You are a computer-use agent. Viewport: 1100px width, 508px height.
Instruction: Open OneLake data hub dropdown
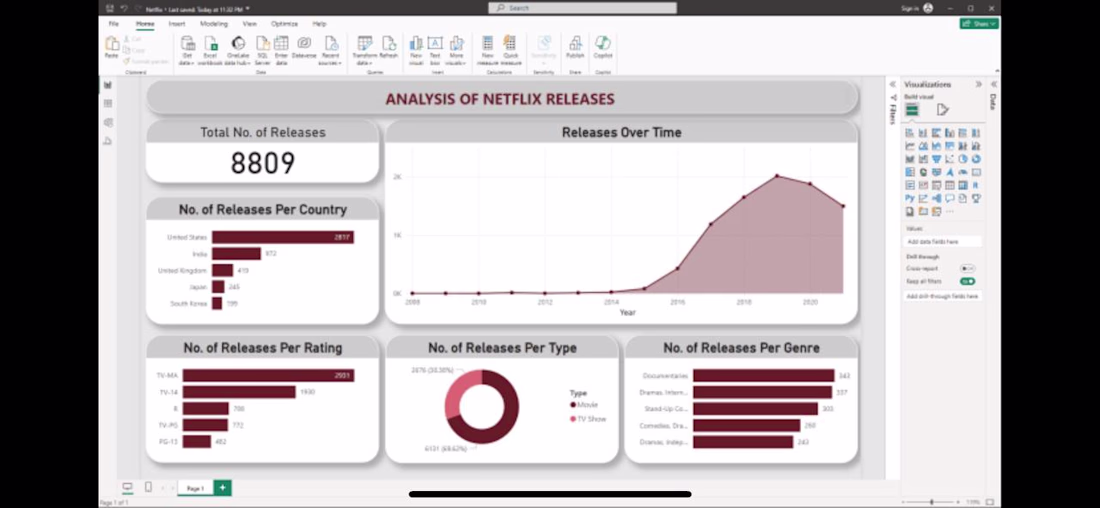tap(238, 51)
